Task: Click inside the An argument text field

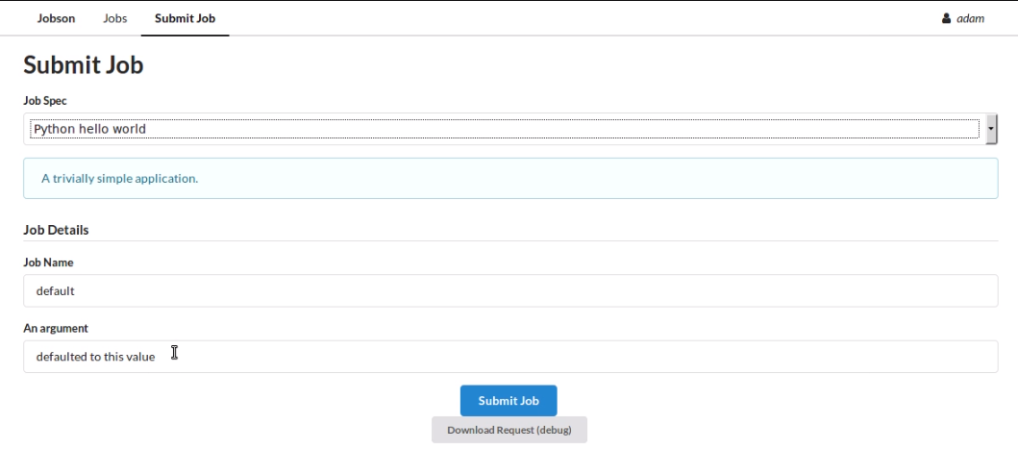Action: (510, 356)
